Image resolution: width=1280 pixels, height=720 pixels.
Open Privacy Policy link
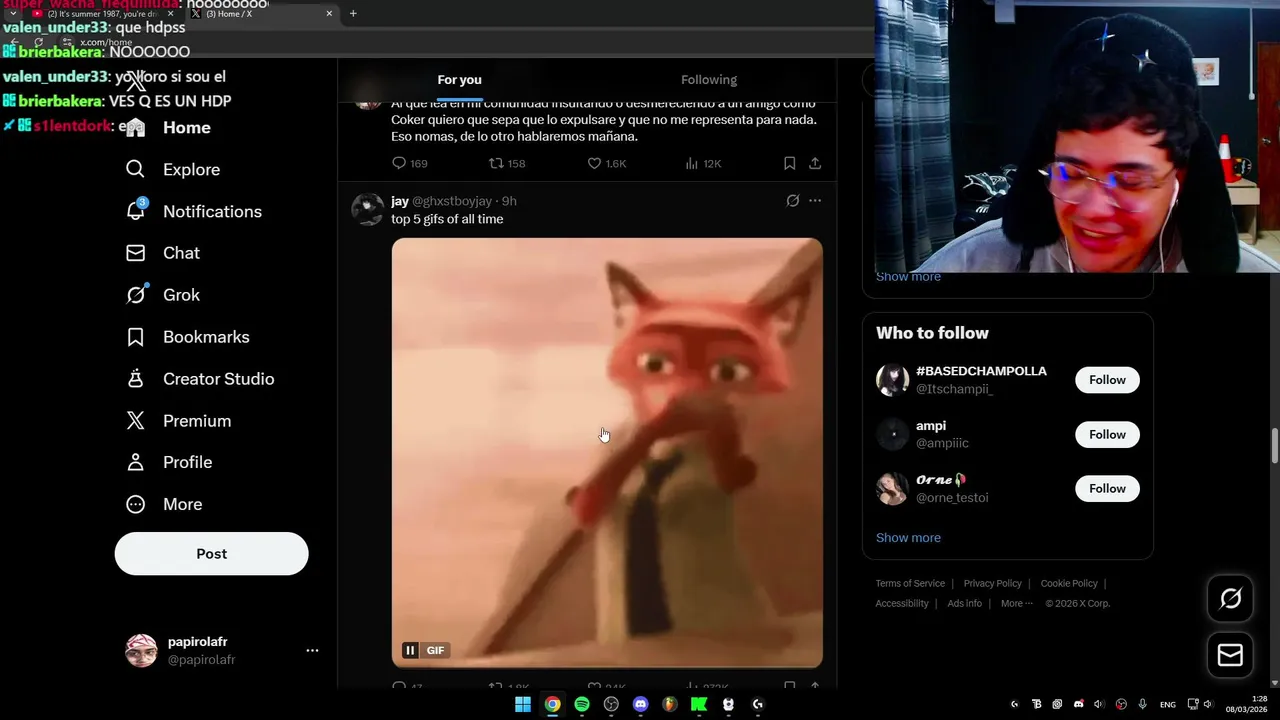pyautogui.click(x=992, y=583)
